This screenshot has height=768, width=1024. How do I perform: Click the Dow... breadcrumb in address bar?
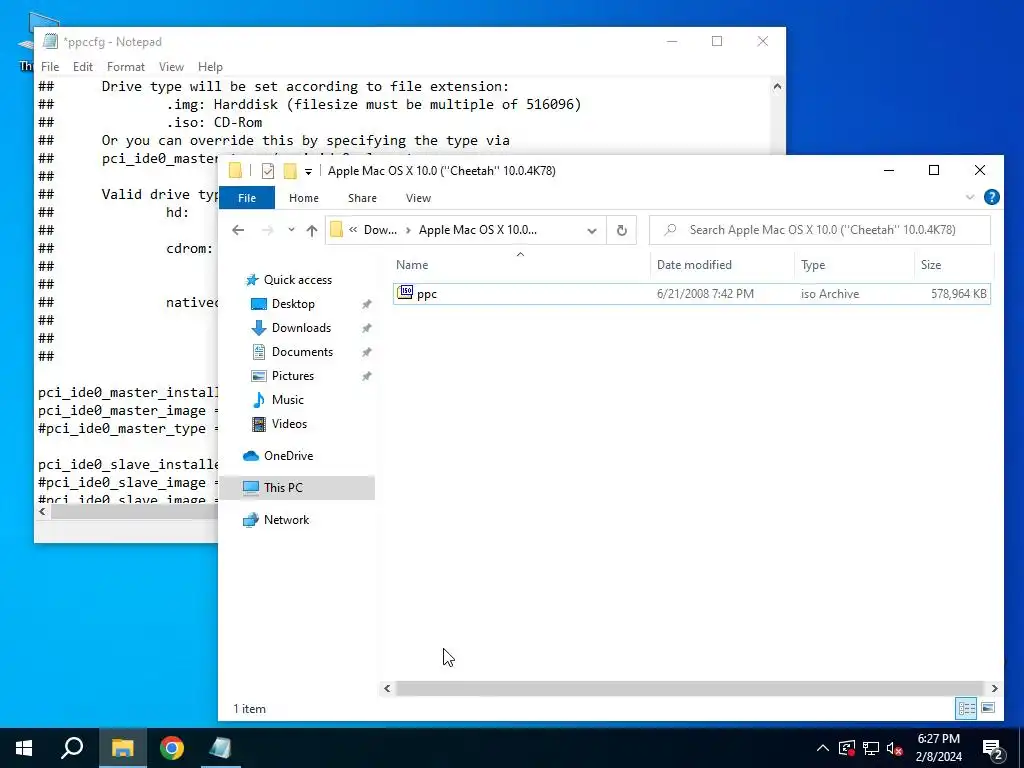tap(380, 230)
